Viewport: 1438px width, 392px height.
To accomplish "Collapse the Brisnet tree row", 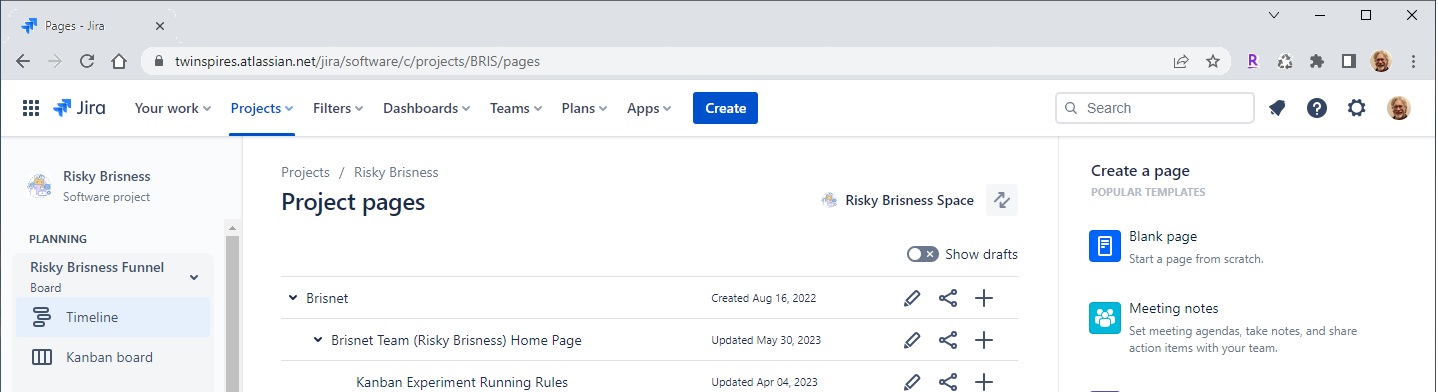I will pyautogui.click(x=293, y=298).
